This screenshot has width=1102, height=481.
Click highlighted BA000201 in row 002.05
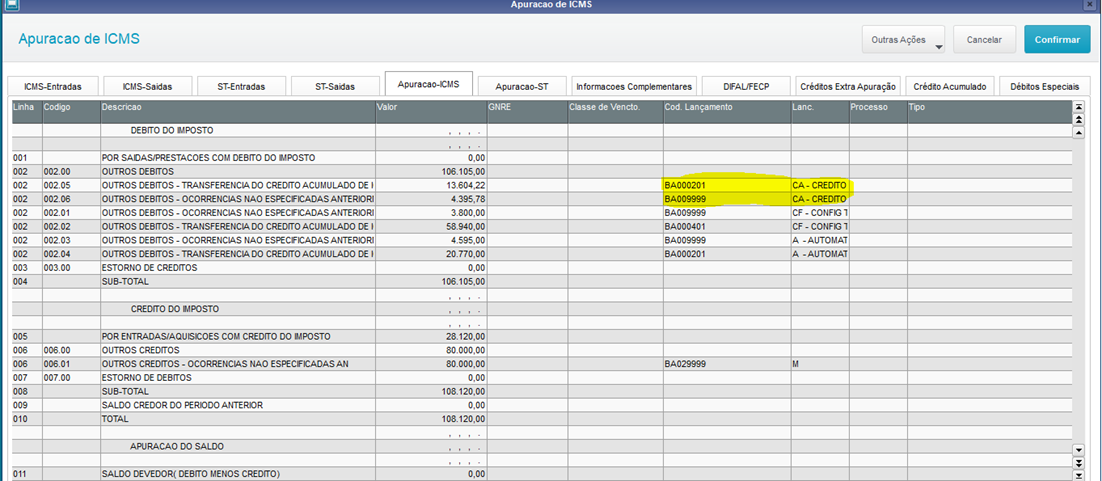[685, 185]
